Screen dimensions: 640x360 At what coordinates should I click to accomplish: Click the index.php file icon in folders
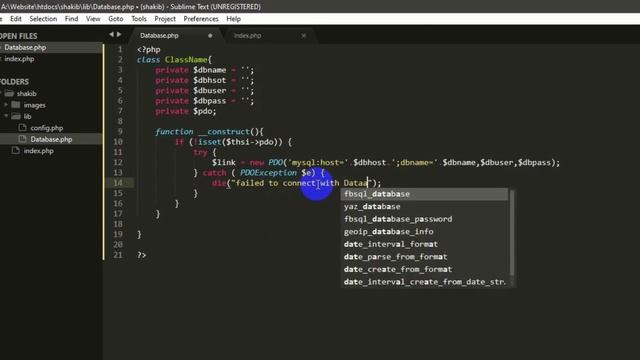click(x=16, y=151)
